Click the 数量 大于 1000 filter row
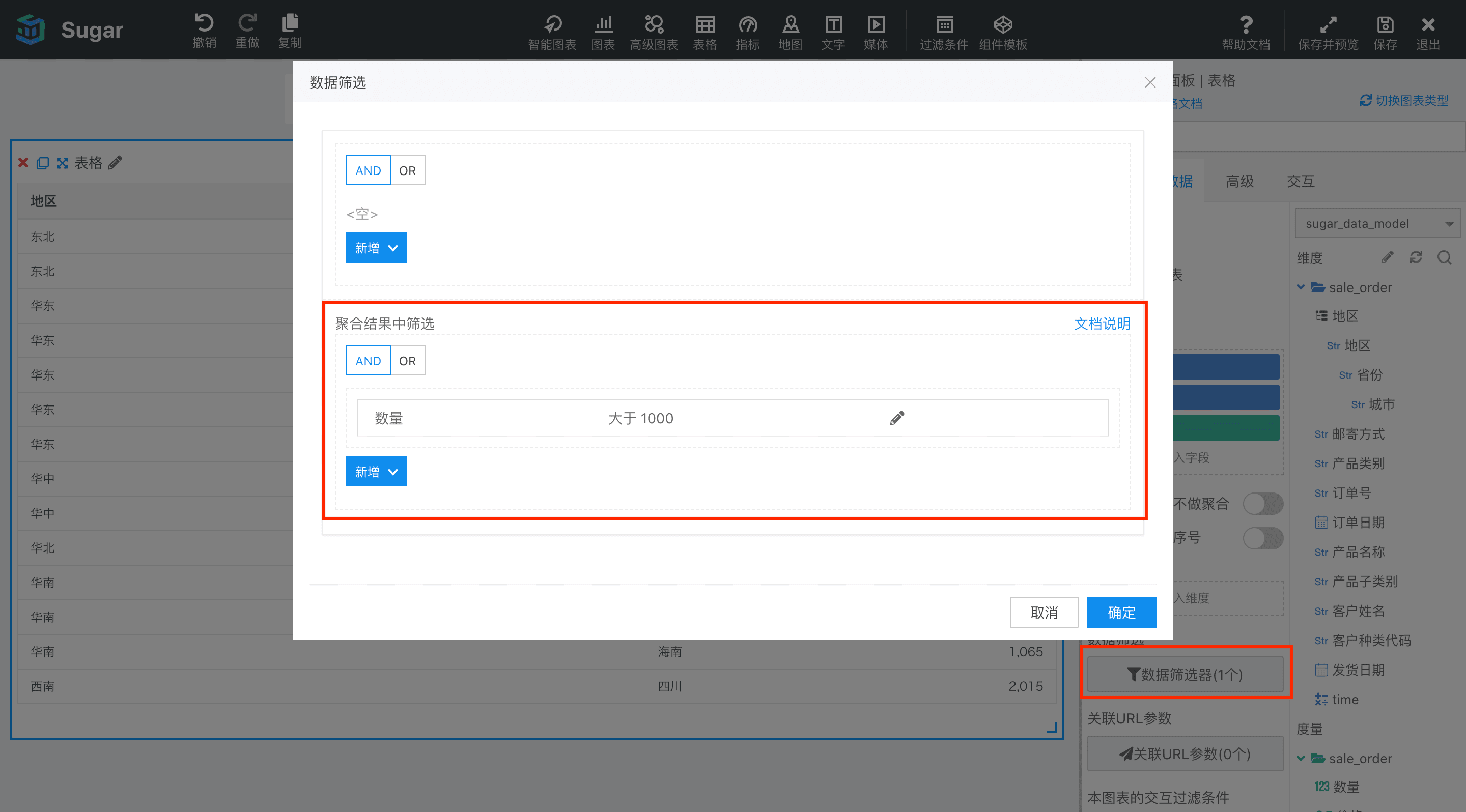 (732, 418)
